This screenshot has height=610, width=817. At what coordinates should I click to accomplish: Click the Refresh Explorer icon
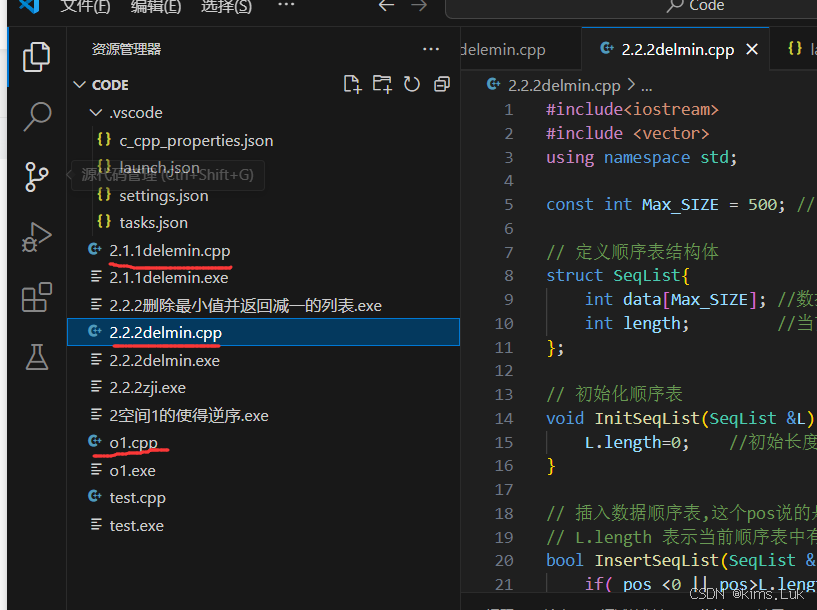pos(412,84)
